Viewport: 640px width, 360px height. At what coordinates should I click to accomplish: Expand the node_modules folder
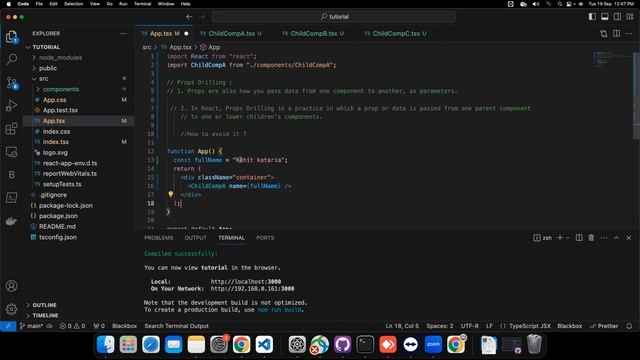coord(60,58)
